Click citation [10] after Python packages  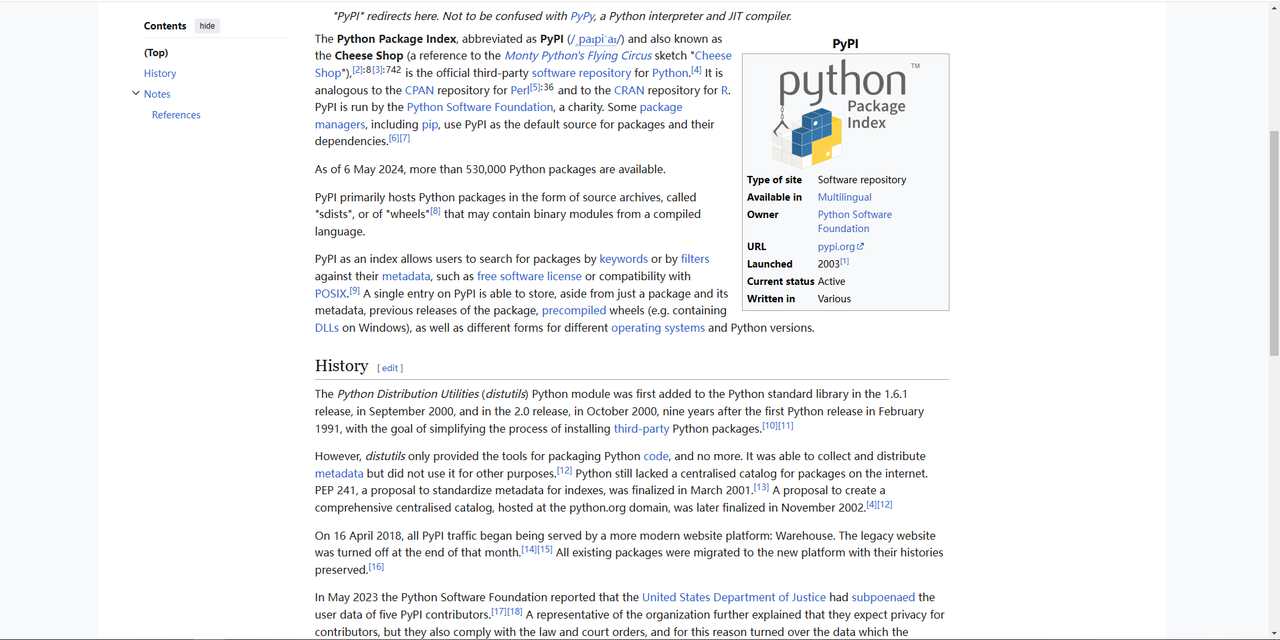click(x=770, y=425)
